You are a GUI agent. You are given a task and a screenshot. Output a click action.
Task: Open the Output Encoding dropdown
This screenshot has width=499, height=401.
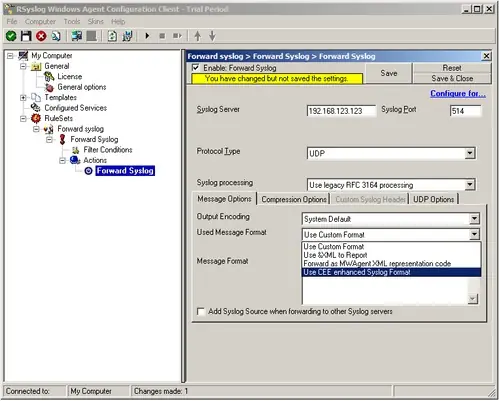click(474, 219)
